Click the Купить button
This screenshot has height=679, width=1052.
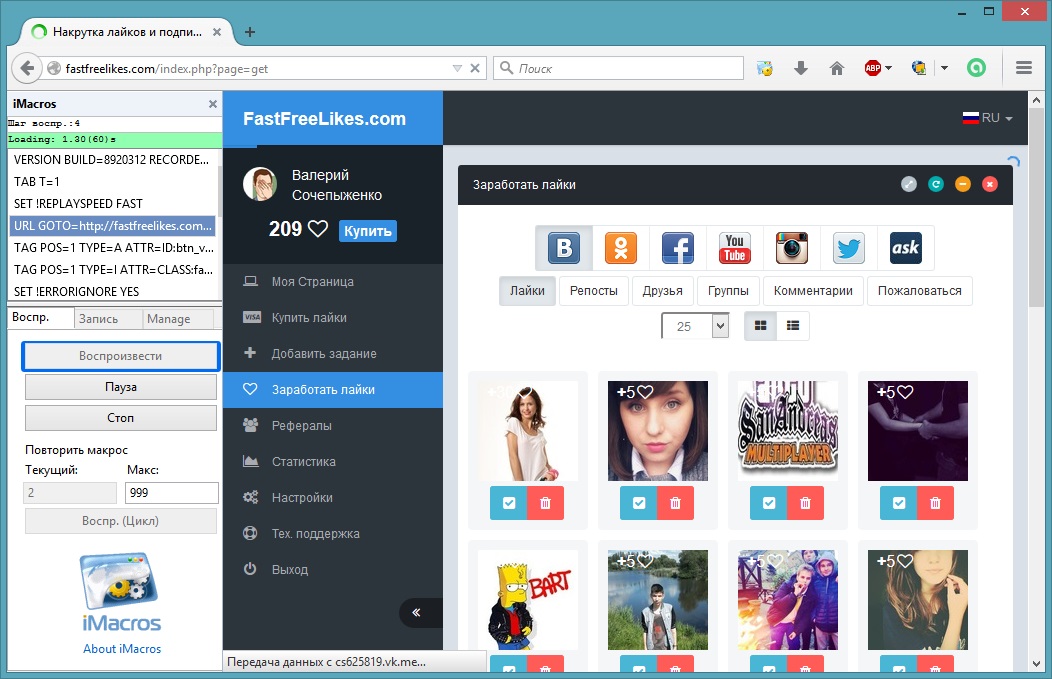tap(368, 231)
